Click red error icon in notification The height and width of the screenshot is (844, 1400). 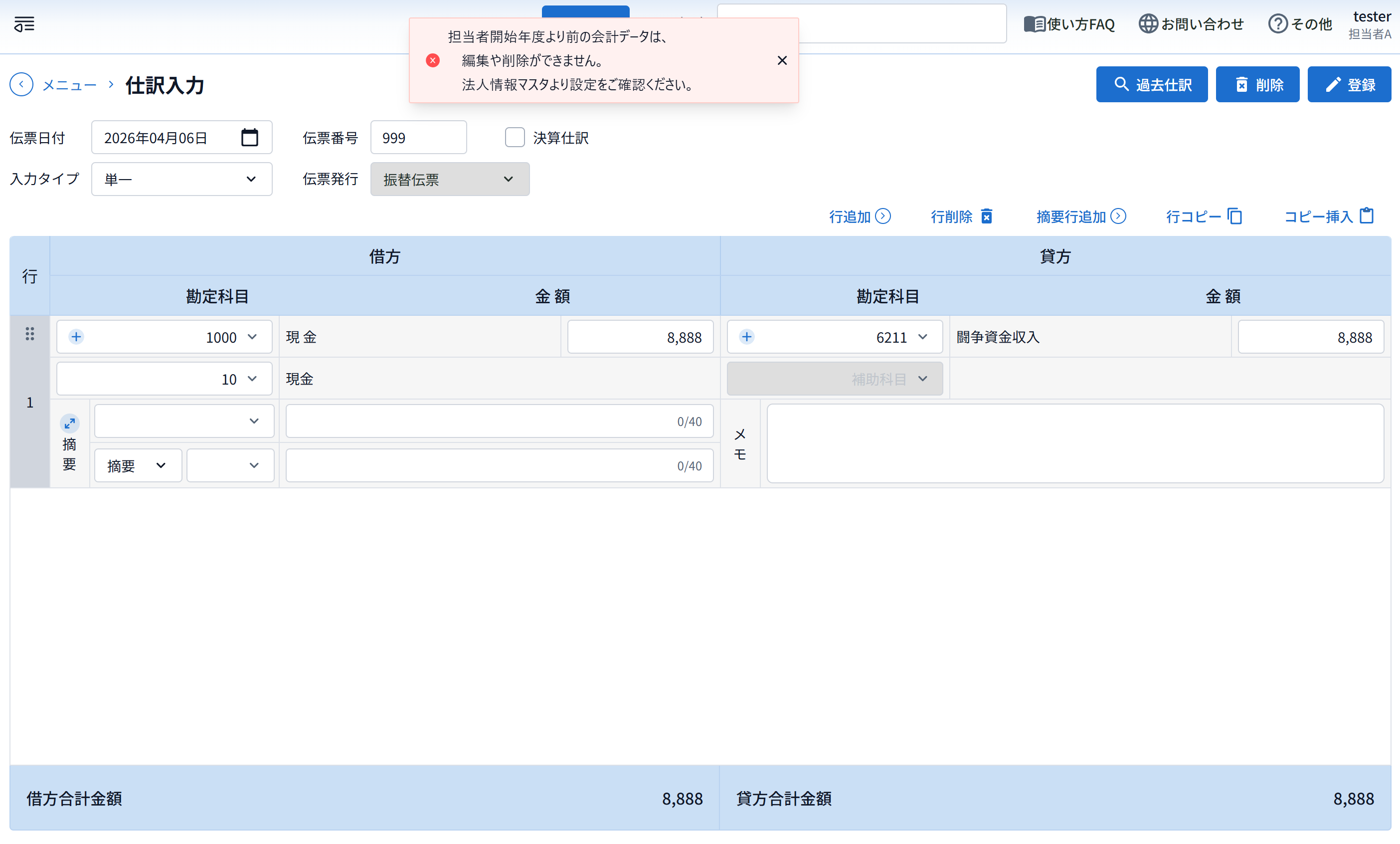(x=432, y=60)
